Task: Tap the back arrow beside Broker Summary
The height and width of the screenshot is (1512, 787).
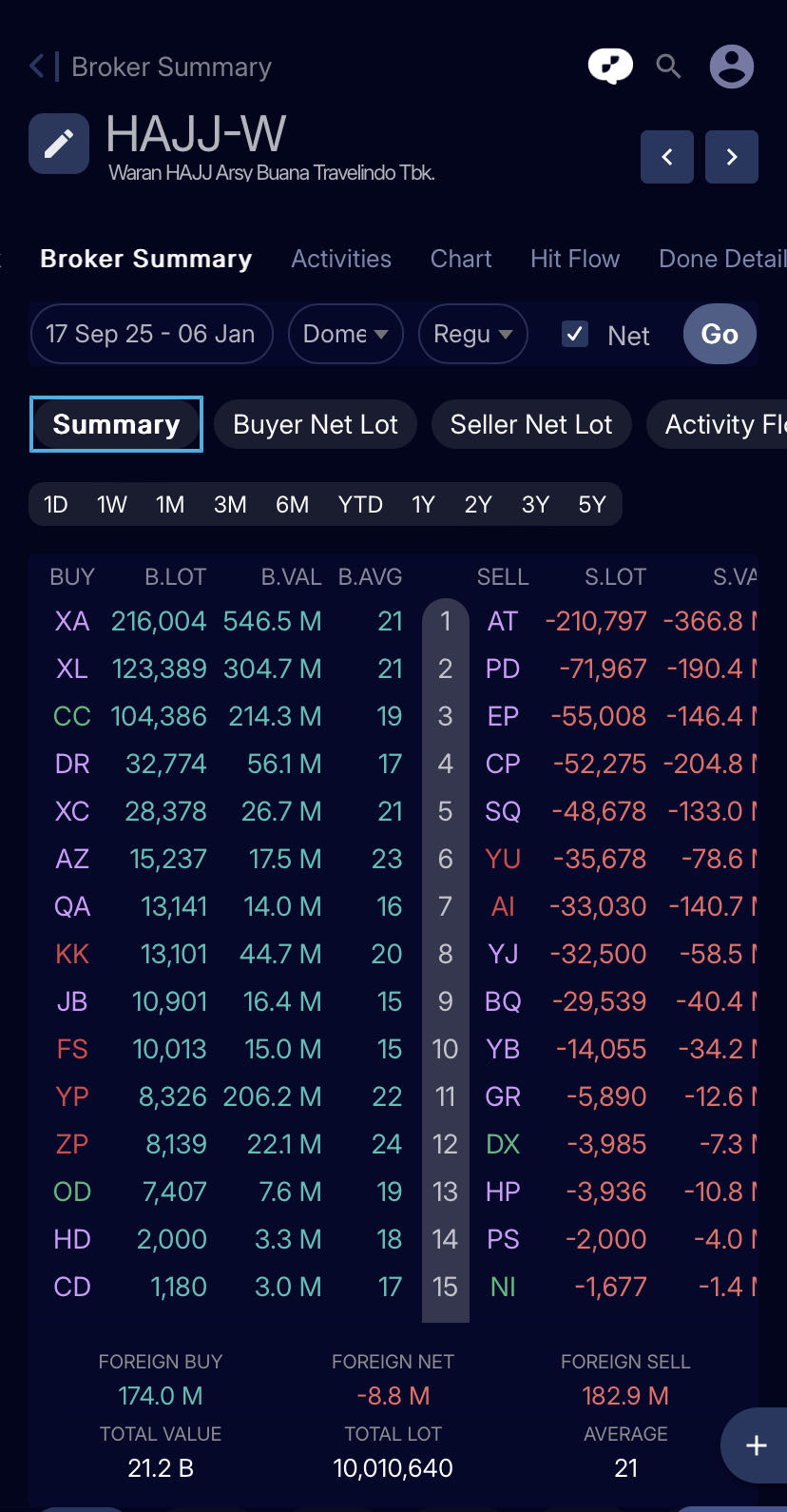Action: (38, 67)
